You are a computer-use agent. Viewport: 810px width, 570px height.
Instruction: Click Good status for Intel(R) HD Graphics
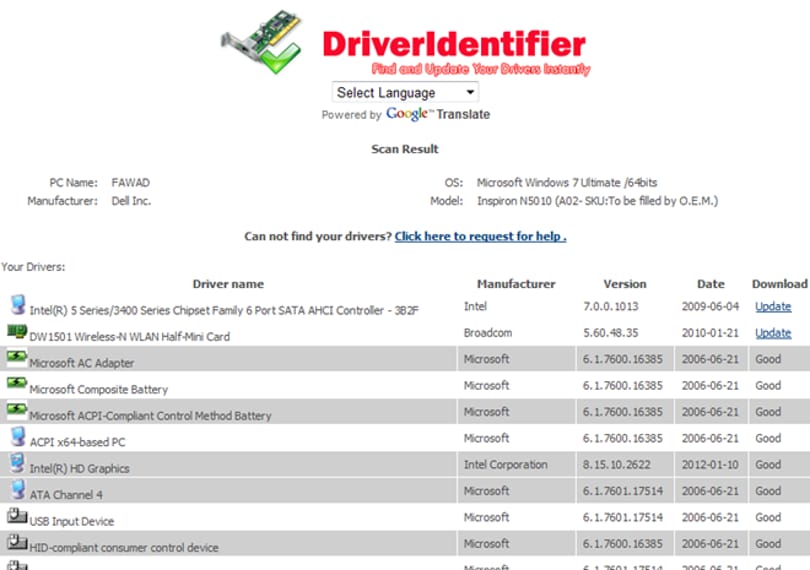(x=768, y=465)
